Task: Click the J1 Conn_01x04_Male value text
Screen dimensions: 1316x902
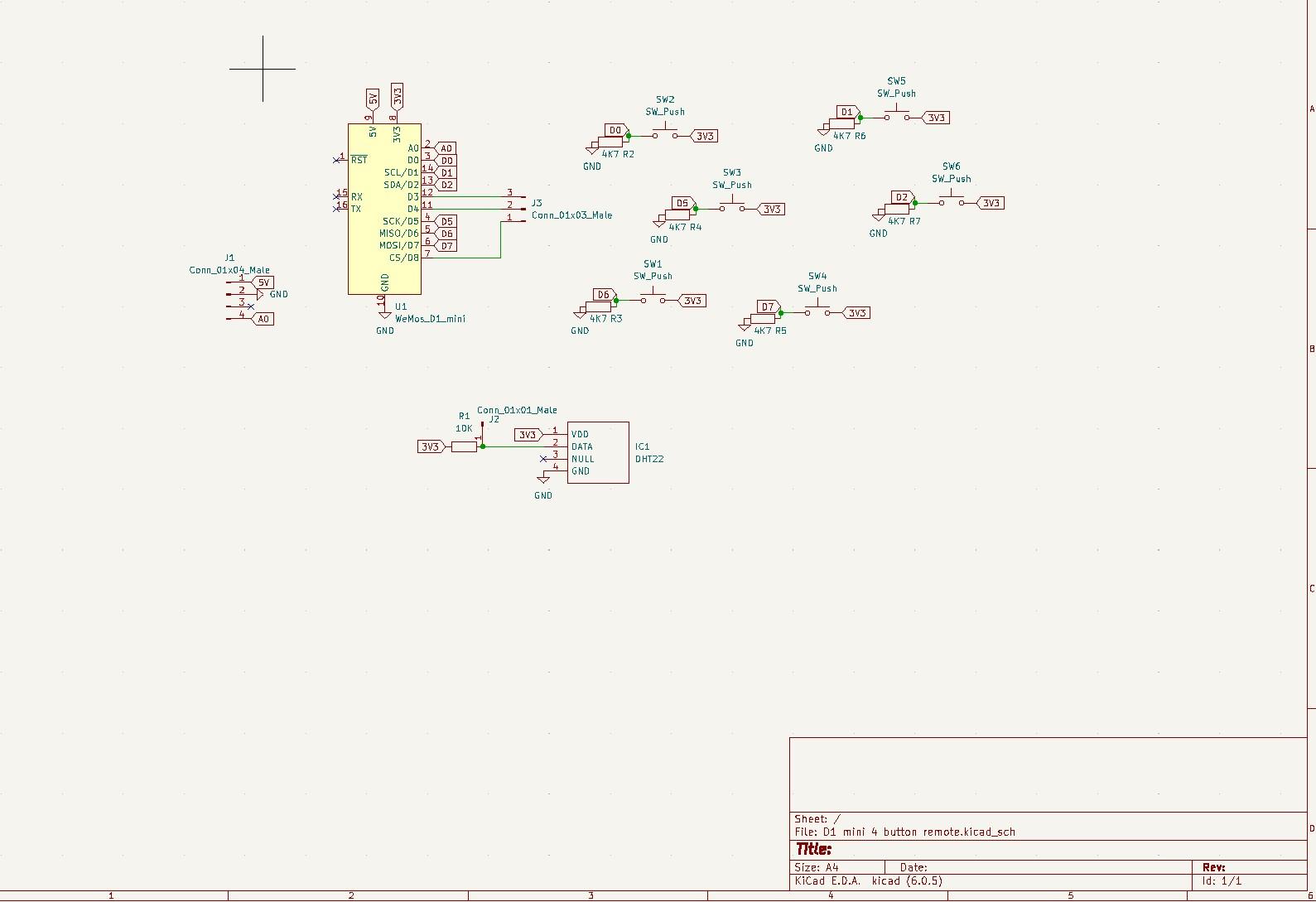Action: tap(229, 270)
